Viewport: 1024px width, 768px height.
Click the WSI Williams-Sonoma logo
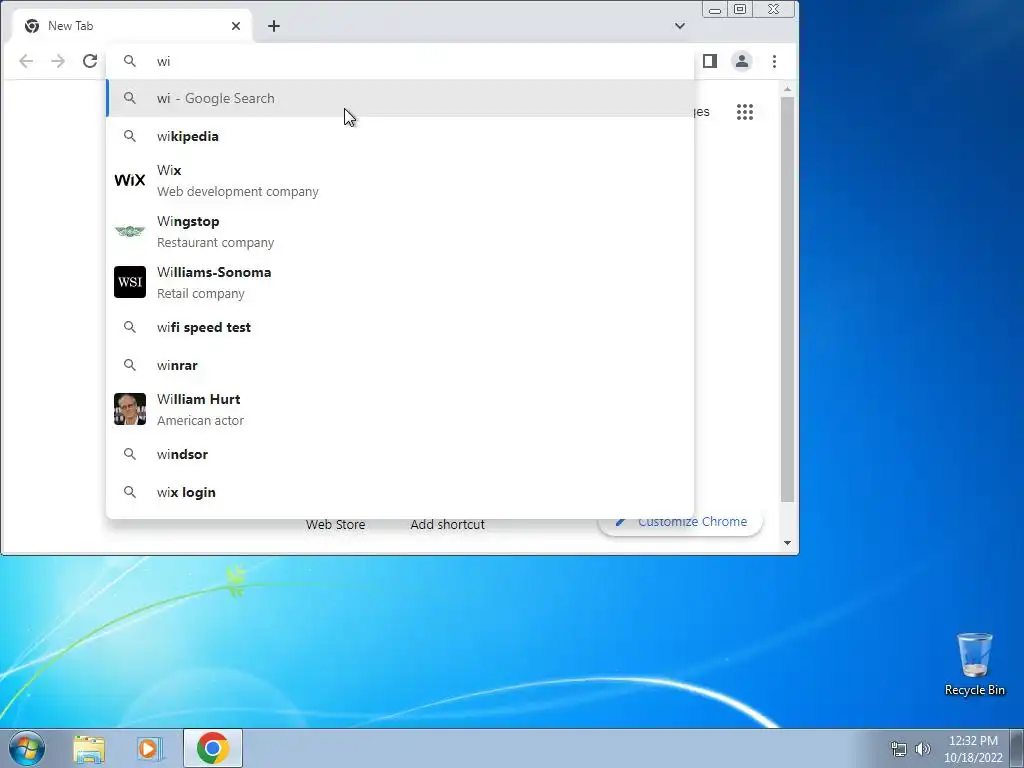[x=130, y=282]
